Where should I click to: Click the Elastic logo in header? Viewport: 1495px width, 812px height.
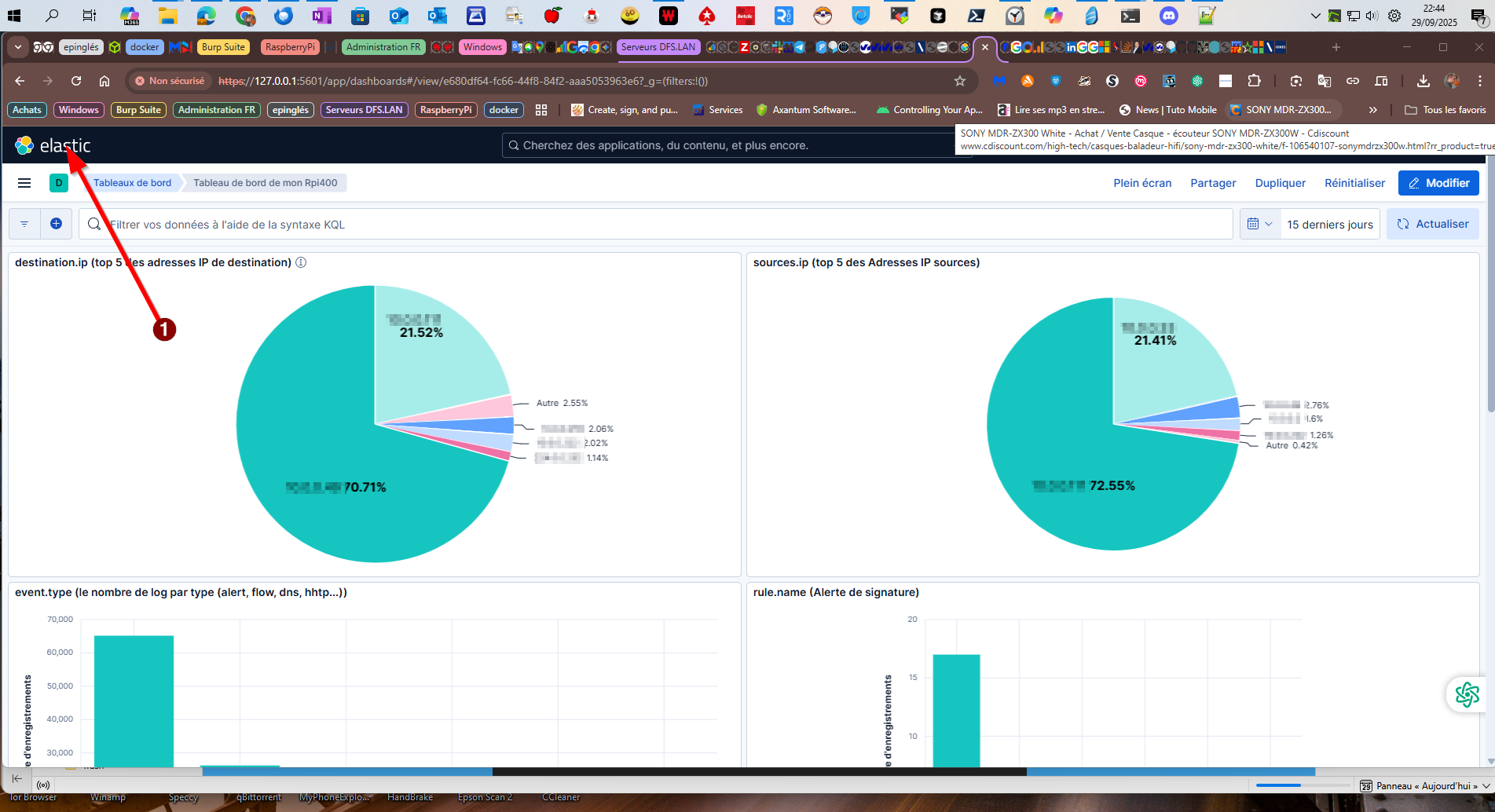coord(52,145)
